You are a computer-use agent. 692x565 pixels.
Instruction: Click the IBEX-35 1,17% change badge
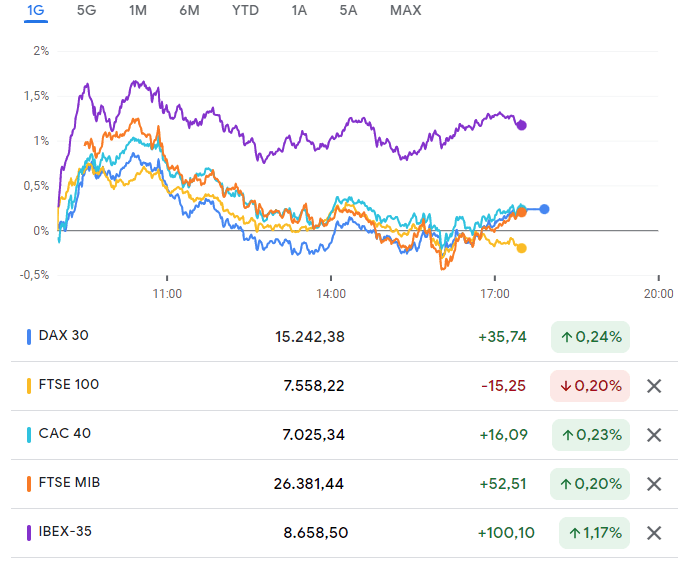click(x=594, y=533)
